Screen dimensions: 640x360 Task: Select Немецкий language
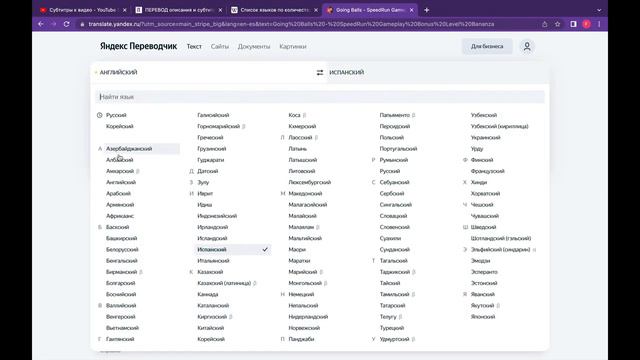coord(301,294)
